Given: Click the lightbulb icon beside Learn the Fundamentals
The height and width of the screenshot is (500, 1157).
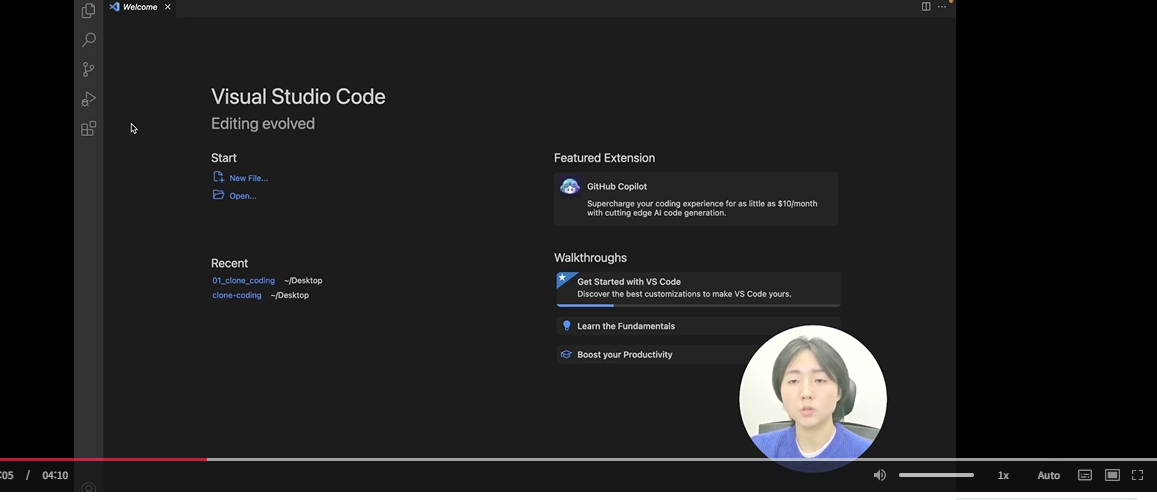Looking at the screenshot, I should (x=567, y=325).
